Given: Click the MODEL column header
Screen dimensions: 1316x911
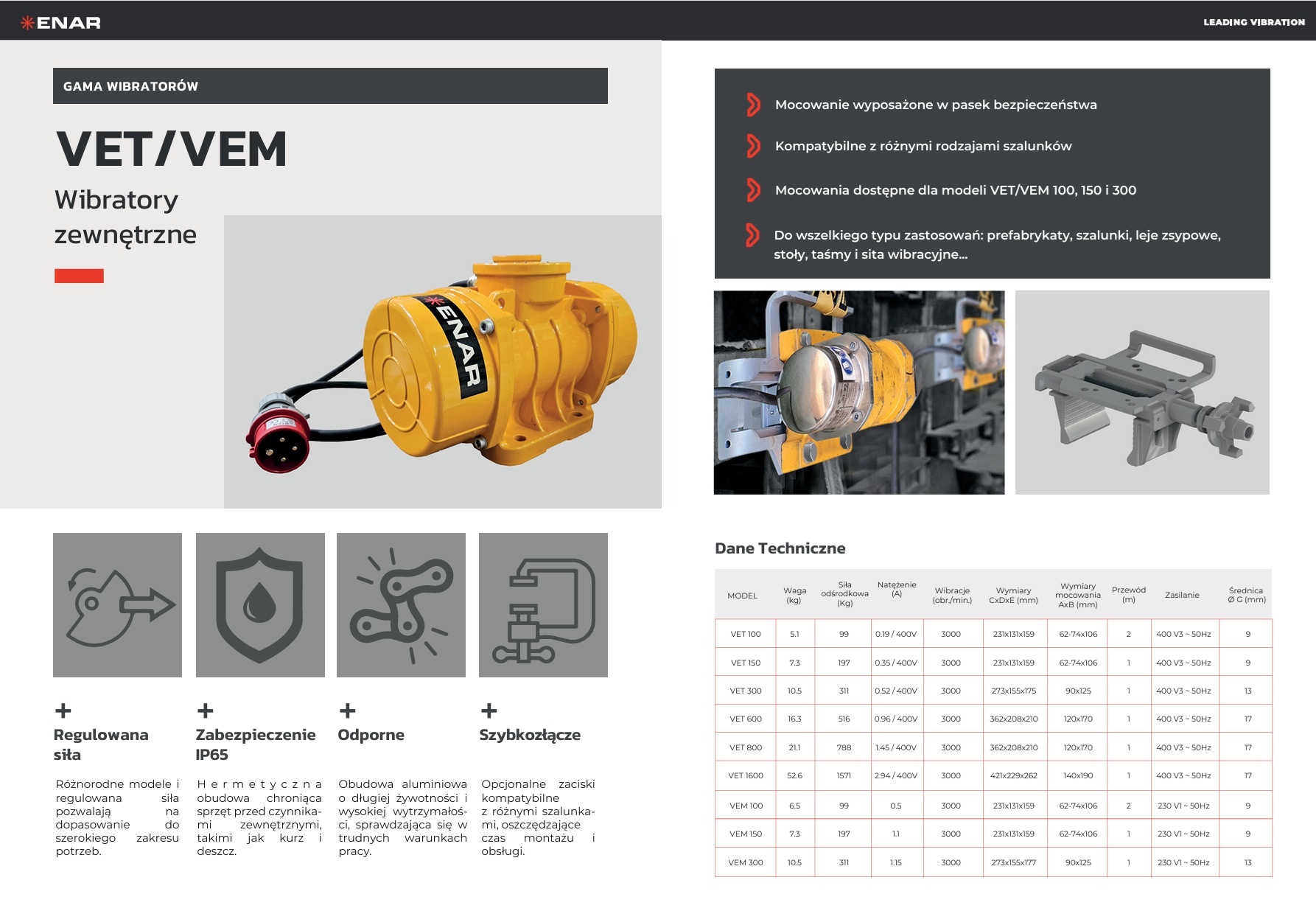Looking at the screenshot, I should tap(742, 596).
